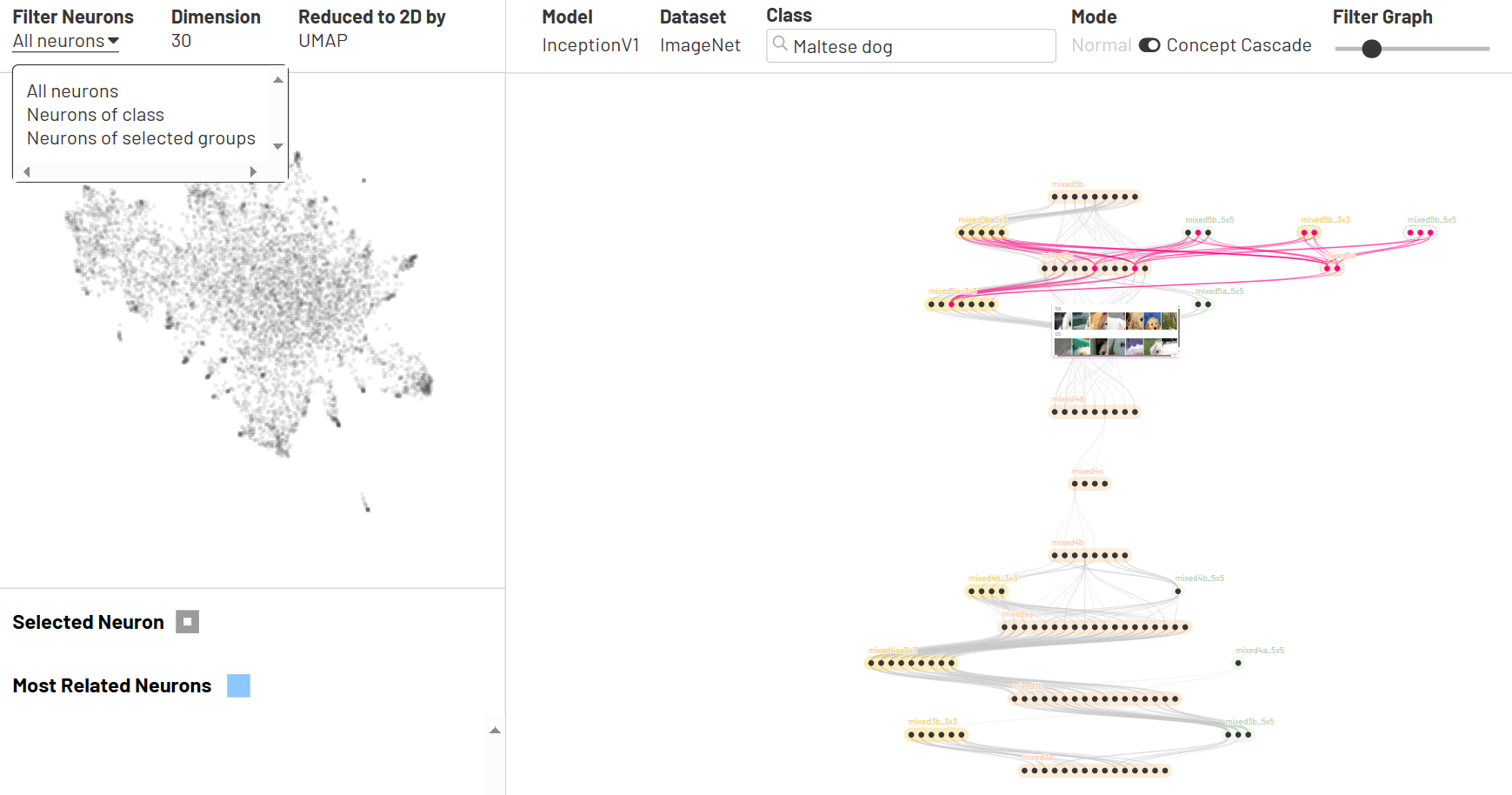Choose "Neurons of selected groups" option

pos(141,138)
